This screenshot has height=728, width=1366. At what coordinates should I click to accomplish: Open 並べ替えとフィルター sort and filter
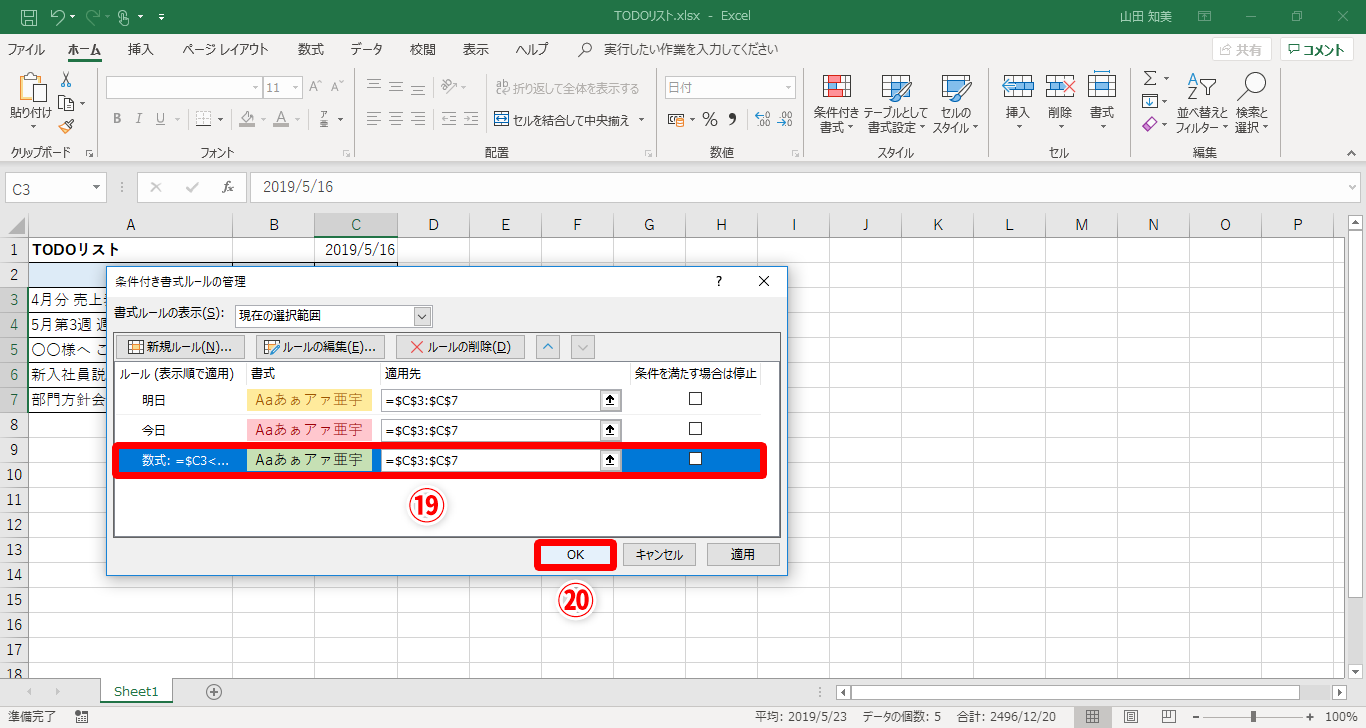pyautogui.click(x=1201, y=104)
